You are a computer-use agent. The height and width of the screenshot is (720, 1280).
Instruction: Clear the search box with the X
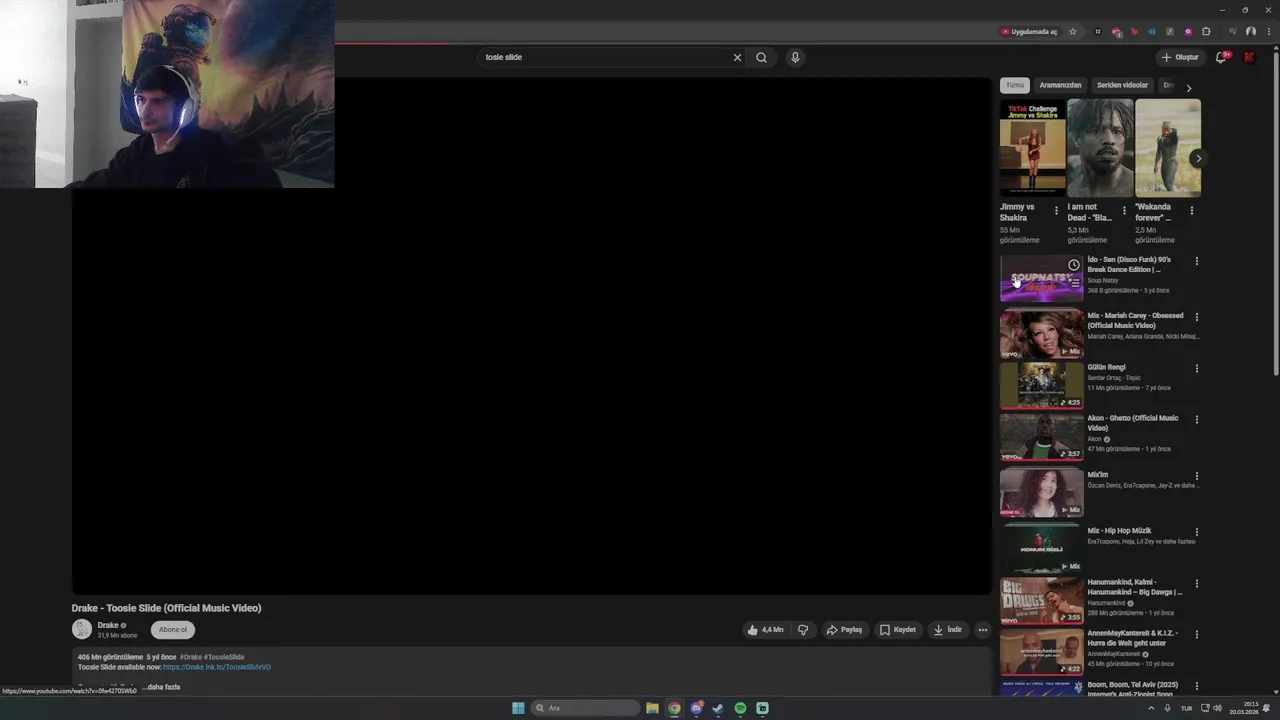(737, 57)
